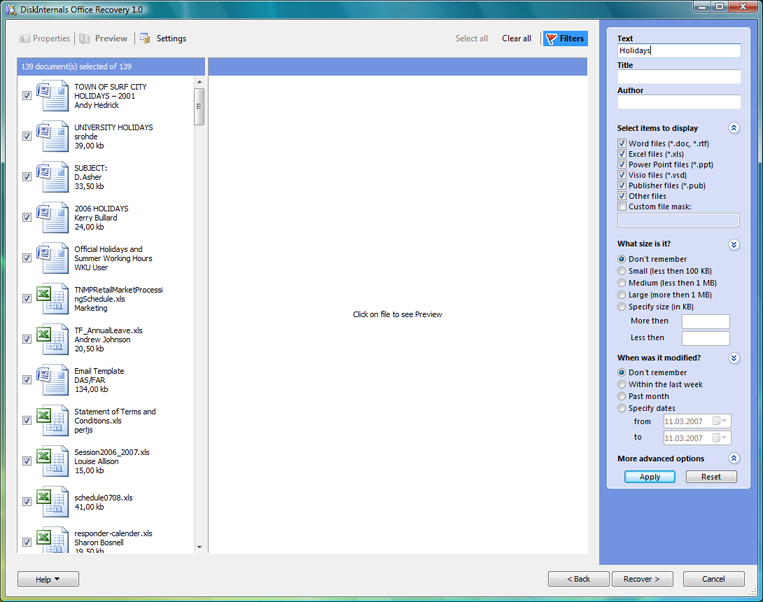Select the Small (less than 100 KB) option
Image resolution: width=763 pixels, height=602 pixels.
point(622,271)
